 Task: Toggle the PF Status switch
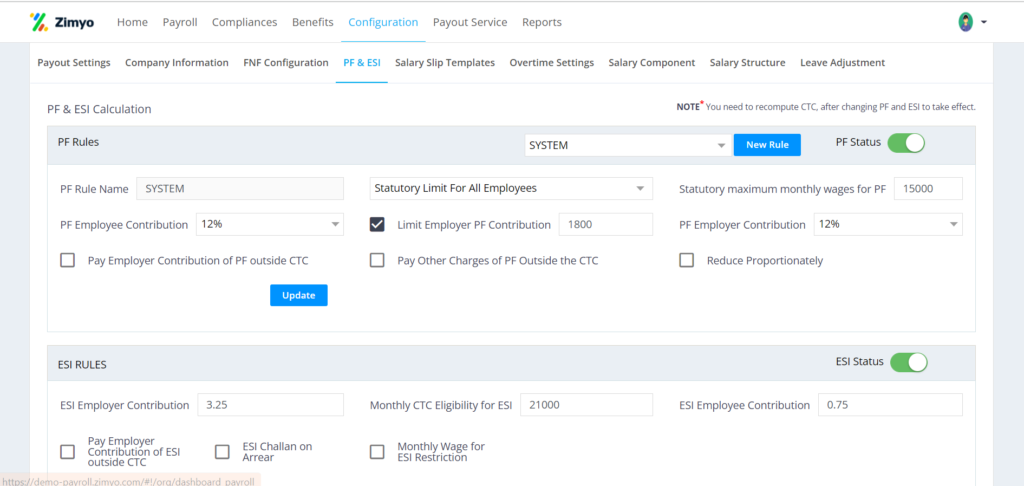point(906,143)
